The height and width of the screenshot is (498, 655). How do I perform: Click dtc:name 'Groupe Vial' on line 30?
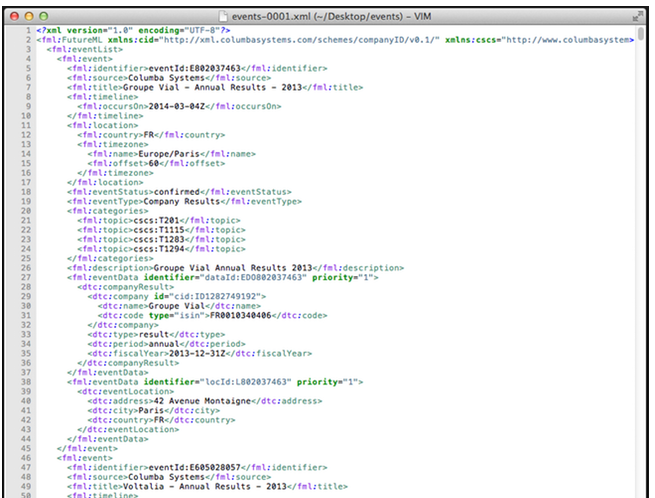click(177, 306)
